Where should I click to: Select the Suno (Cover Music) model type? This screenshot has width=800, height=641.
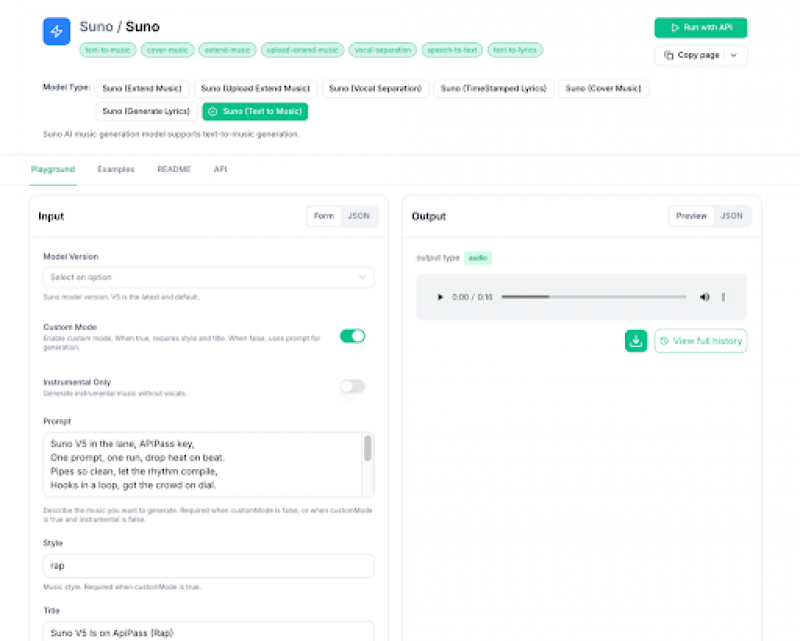pyautogui.click(x=603, y=89)
